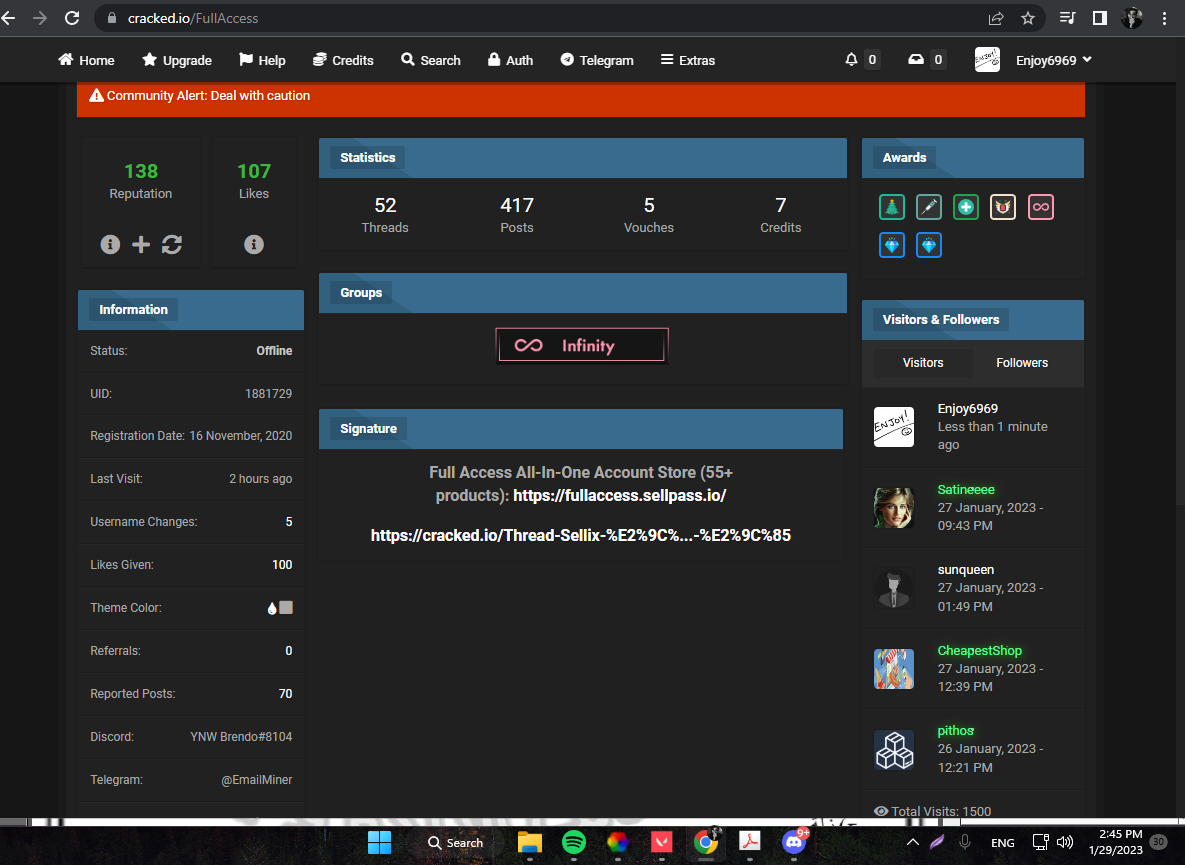Image resolution: width=1185 pixels, height=865 pixels.
Task: Bookmark this page with star icon
Action: (1028, 18)
